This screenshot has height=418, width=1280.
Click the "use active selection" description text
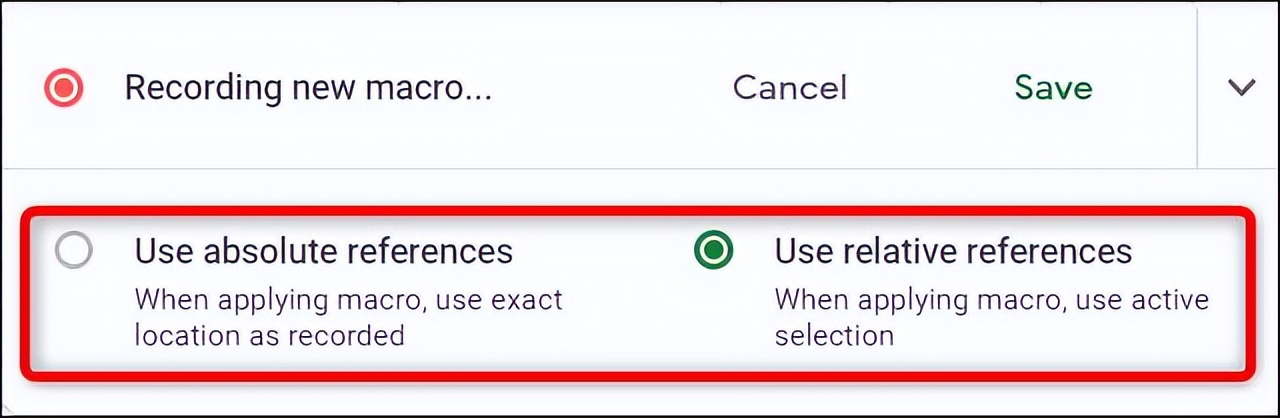coord(992,316)
